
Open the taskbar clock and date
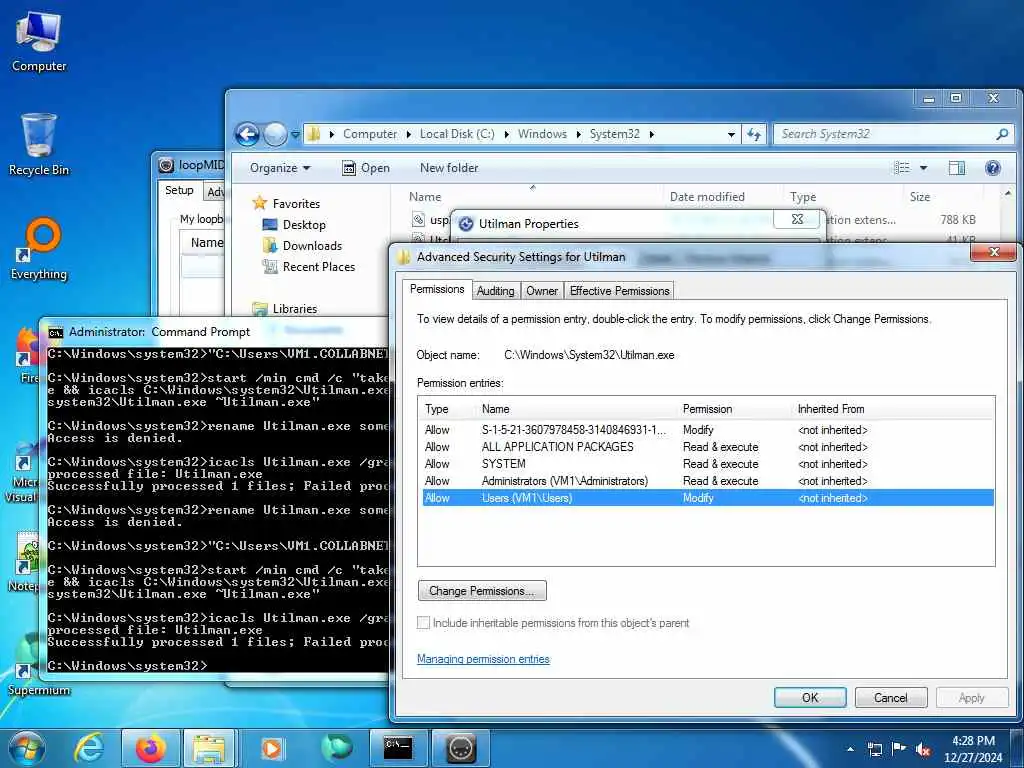(973, 749)
